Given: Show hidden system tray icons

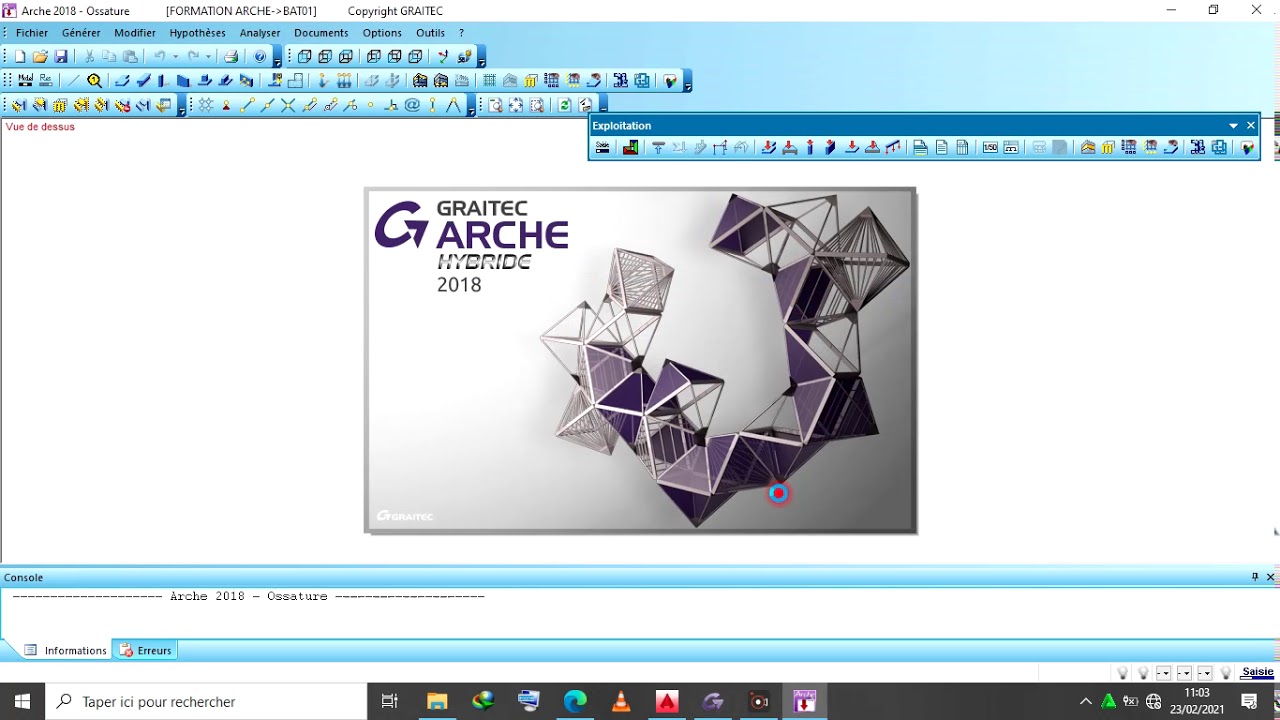Looking at the screenshot, I should (1086, 702).
